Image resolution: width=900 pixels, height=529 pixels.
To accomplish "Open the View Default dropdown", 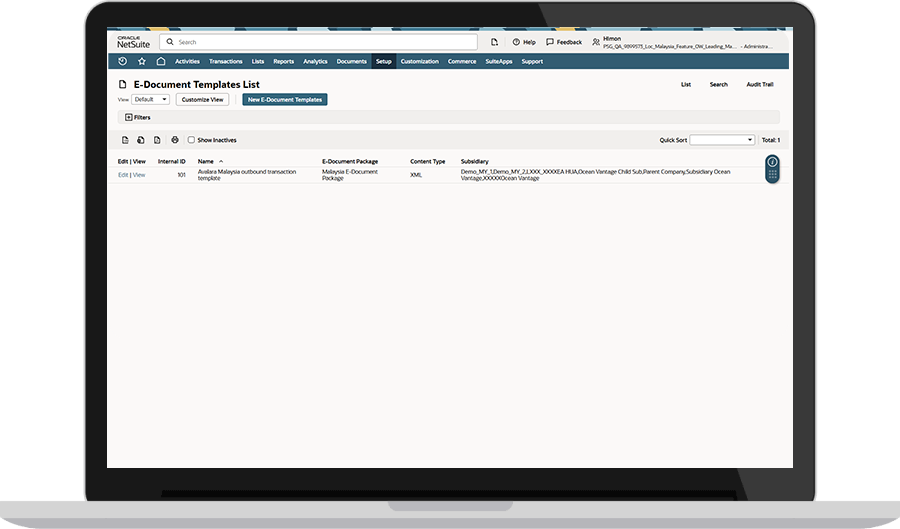I will click(150, 99).
